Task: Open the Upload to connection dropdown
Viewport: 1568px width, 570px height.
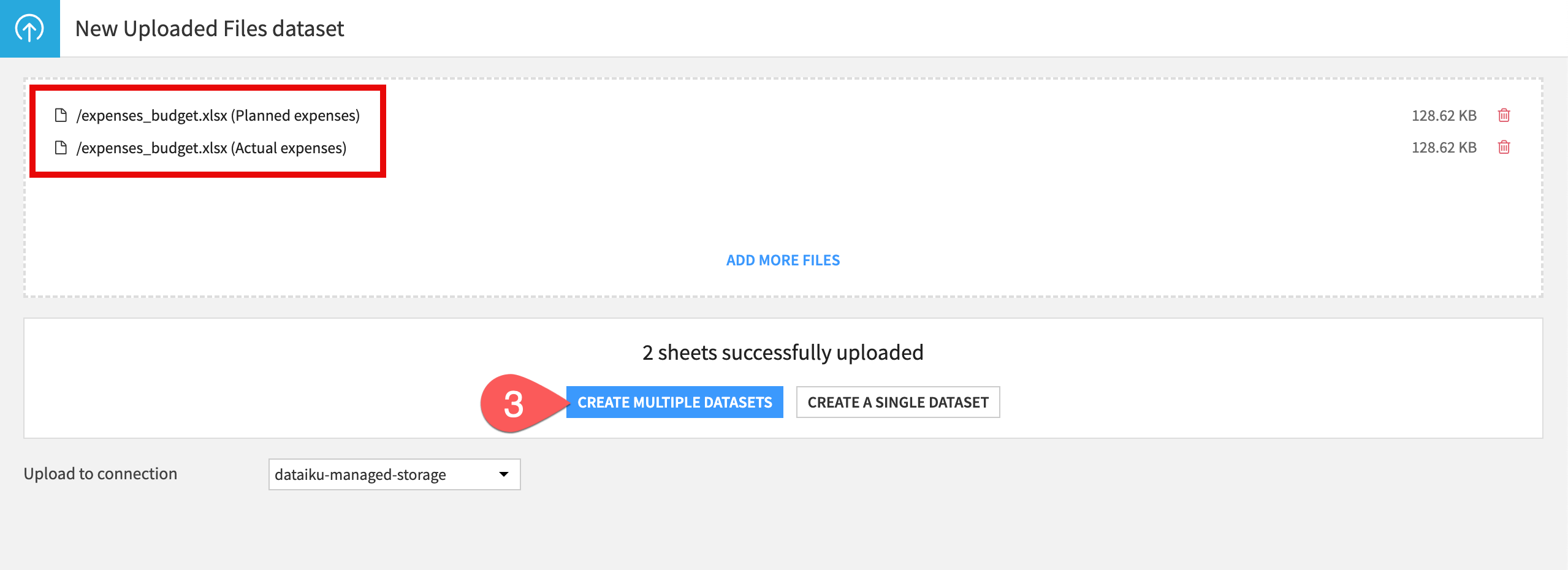Action: coord(394,474)
